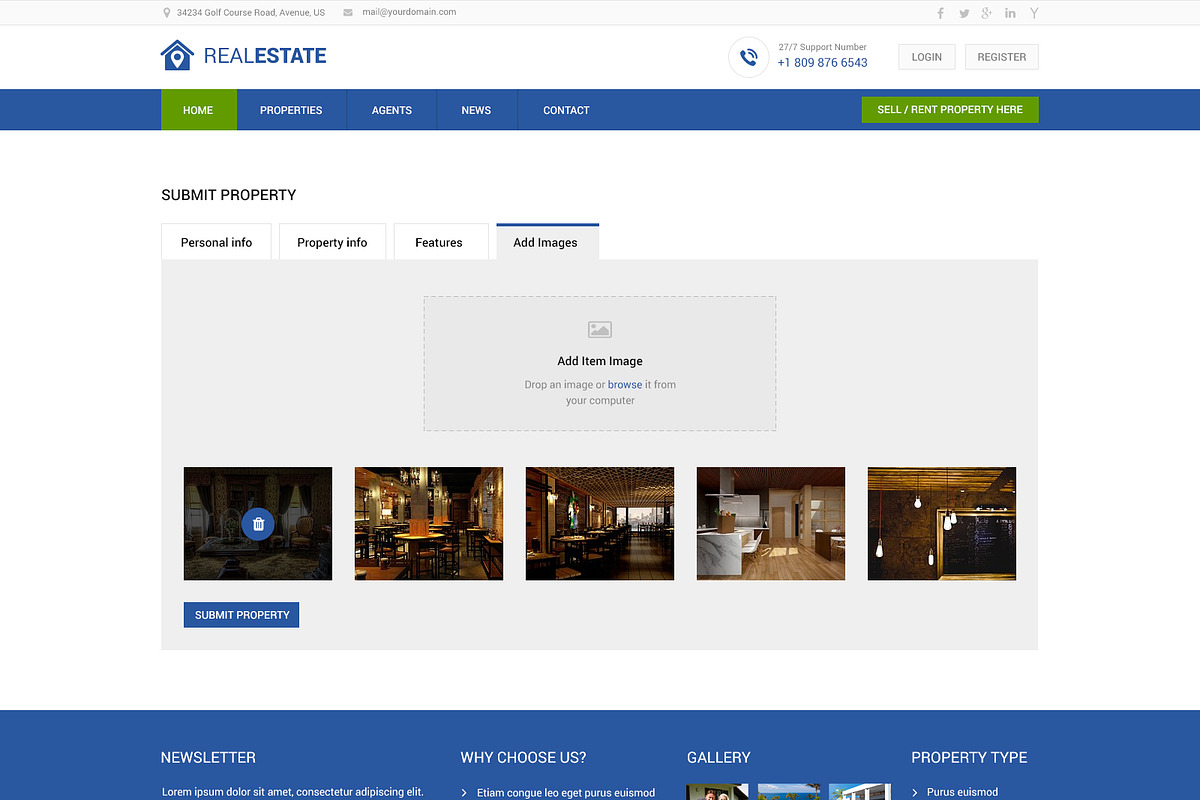
Task: Open the Y social icon in top bar
Action: tap(1034, 13)
